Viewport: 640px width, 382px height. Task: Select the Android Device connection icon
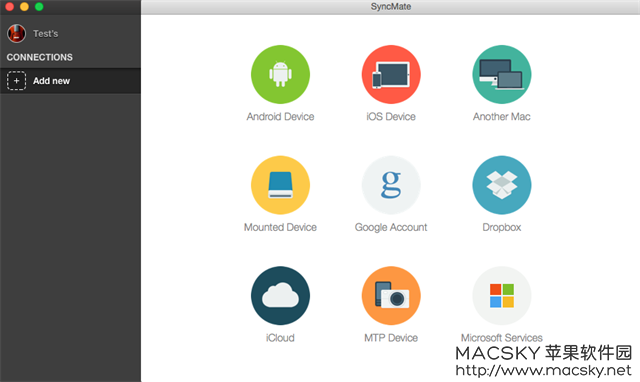[280, 74]
